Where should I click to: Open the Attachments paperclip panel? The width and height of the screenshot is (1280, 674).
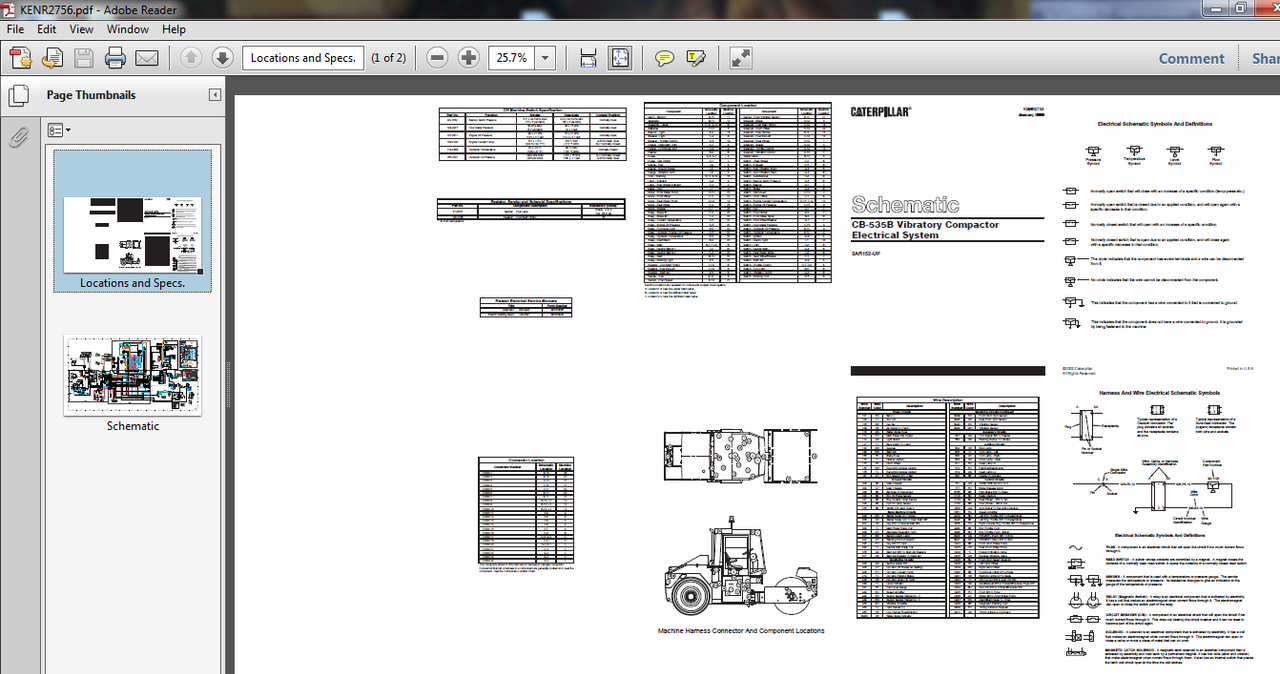pyautogui.click(x=18, y=137)
